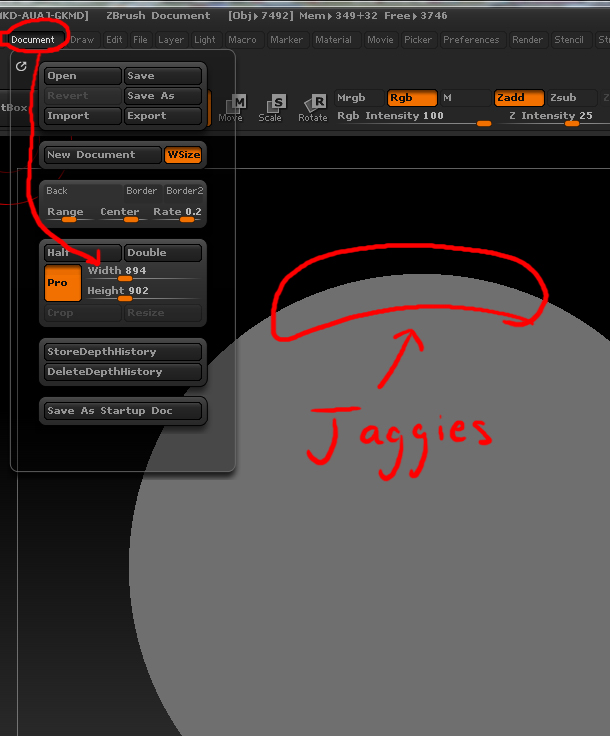Click the New Document button

[103, 155]
